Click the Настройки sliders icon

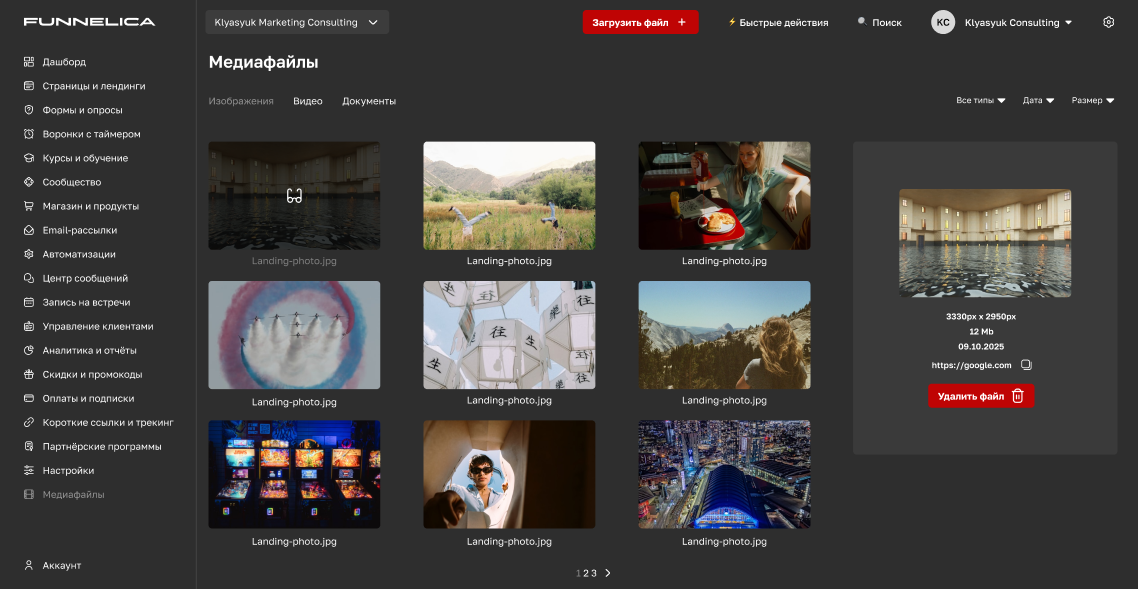point(29,470)
